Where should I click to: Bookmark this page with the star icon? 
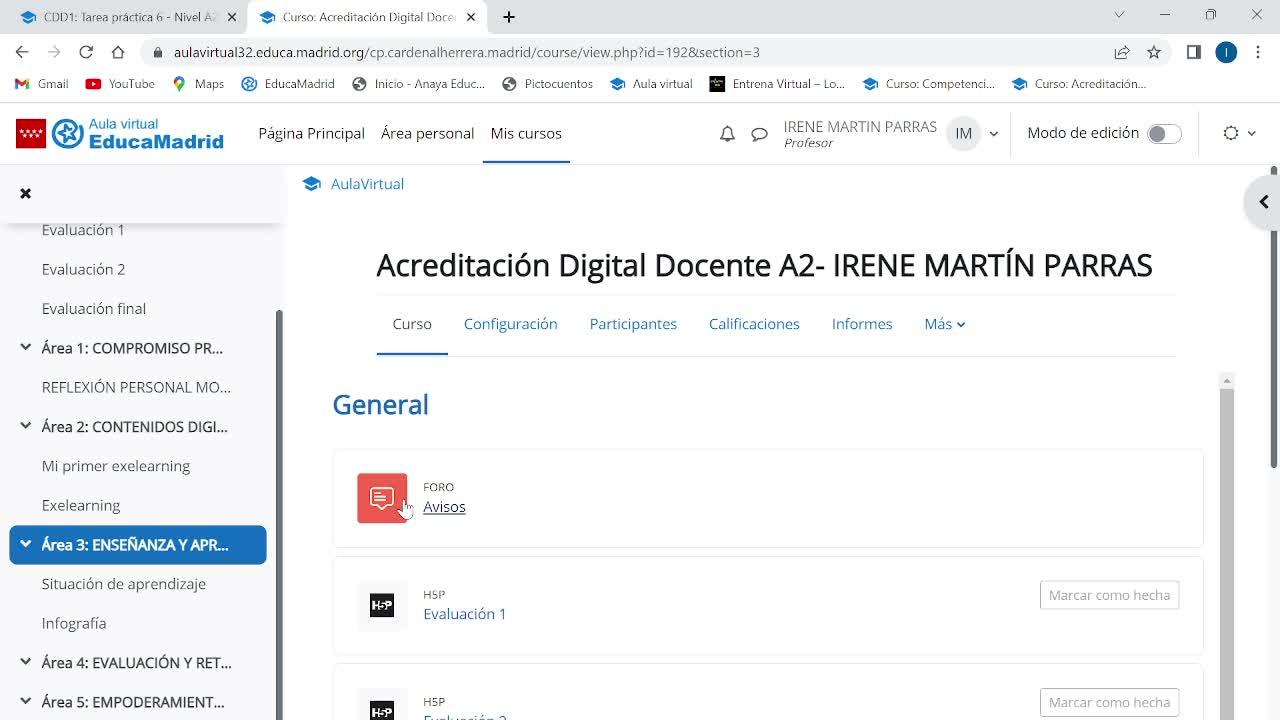click(x=1154, y=52)
